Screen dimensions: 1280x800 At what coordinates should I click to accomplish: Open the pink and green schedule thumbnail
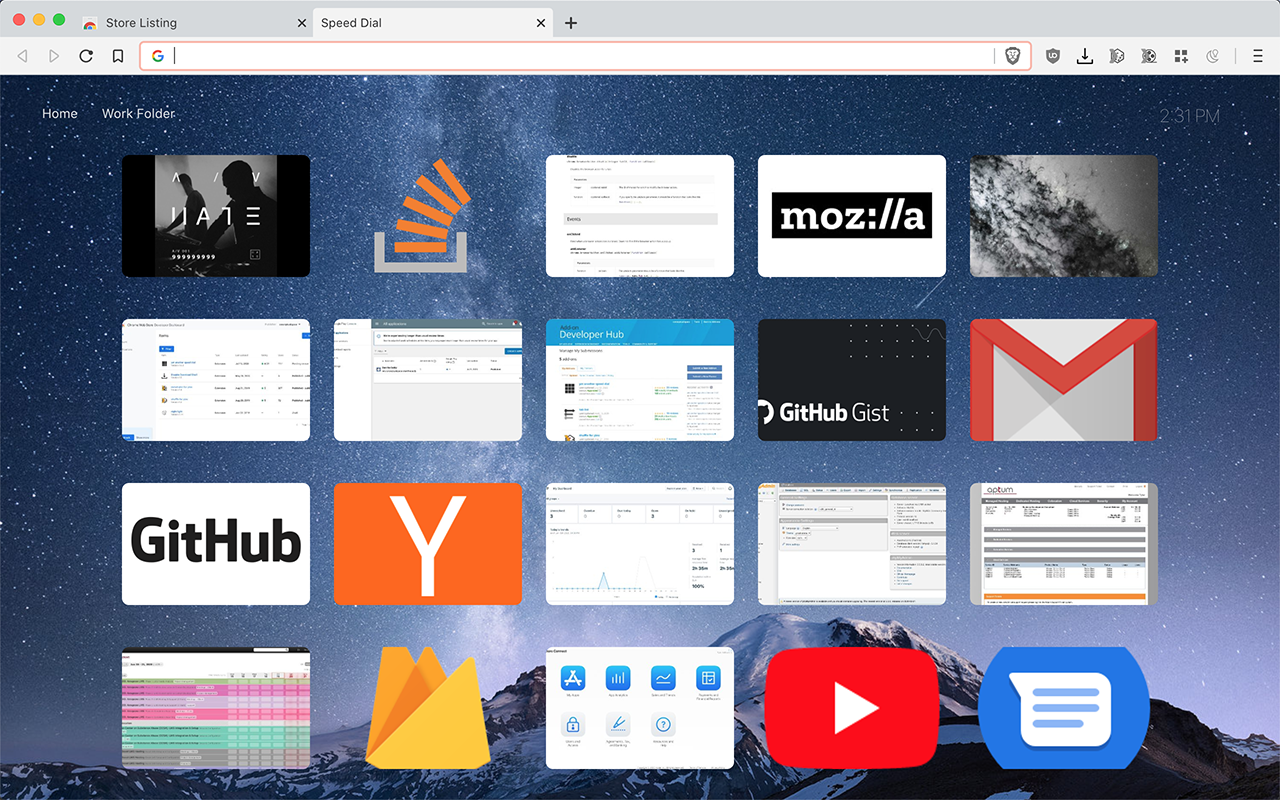[x=216, y=708]
